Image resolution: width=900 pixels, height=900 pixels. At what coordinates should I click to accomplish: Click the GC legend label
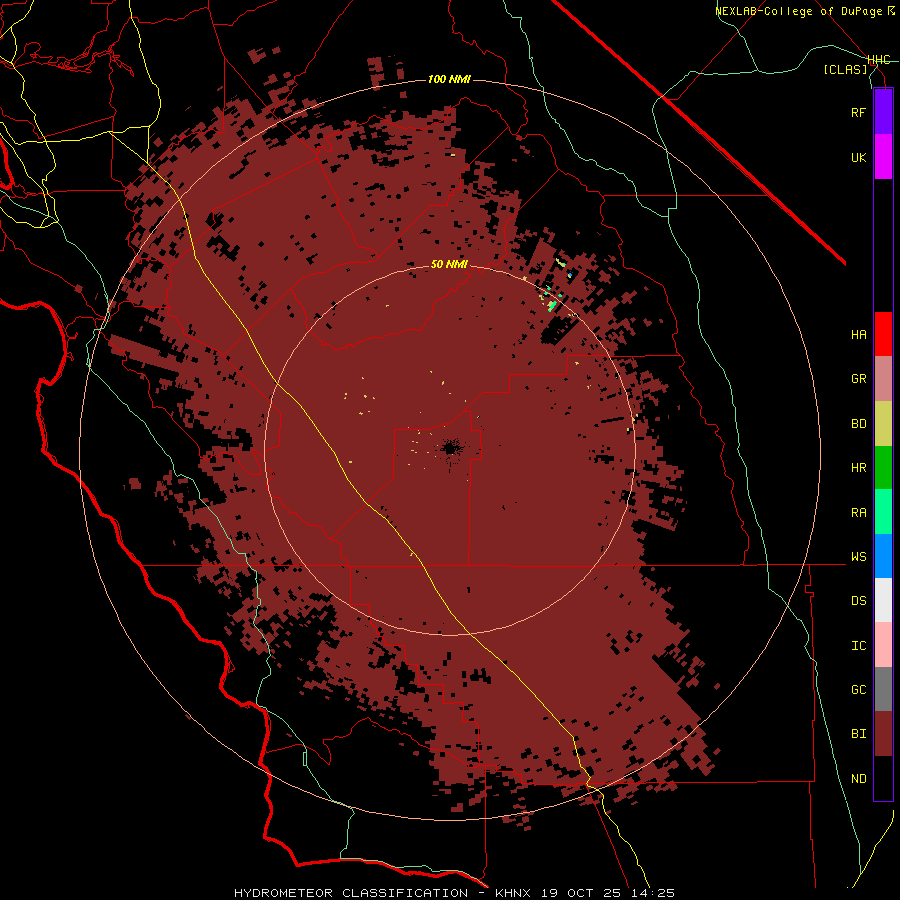(x=858, y=690)
